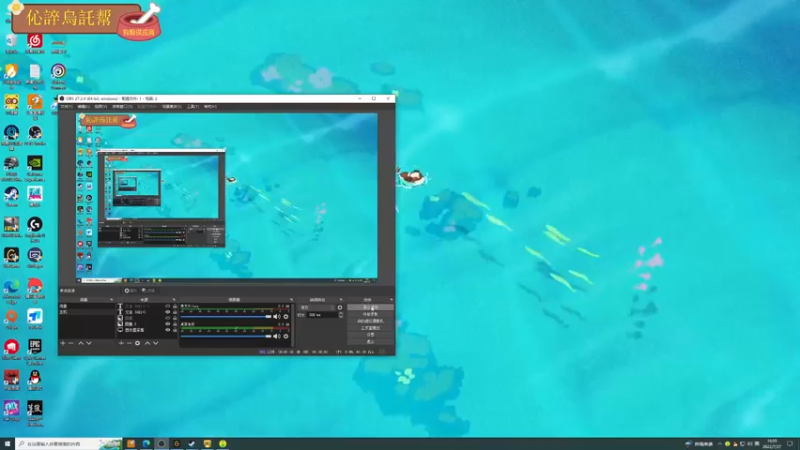Screen dimensions: 800x450
Task: Open ToDesk desktop shortcut
Action: pyautogui.click(x=35, y=319)
